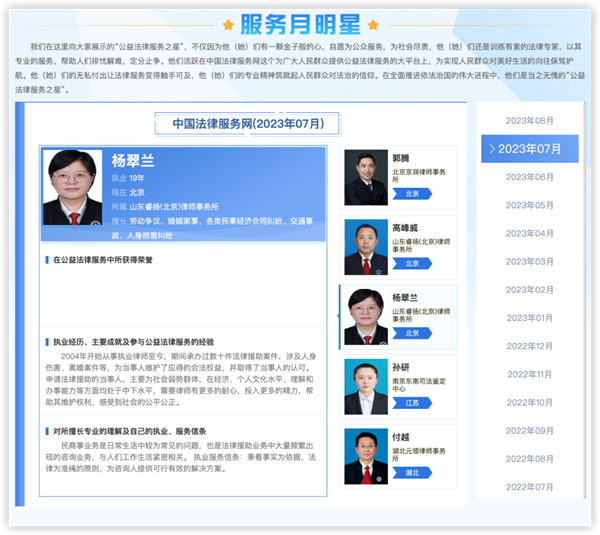Switch to 2023年05月 in the month list
This screenshot has height=535, width=600.
tap(529, 206)
